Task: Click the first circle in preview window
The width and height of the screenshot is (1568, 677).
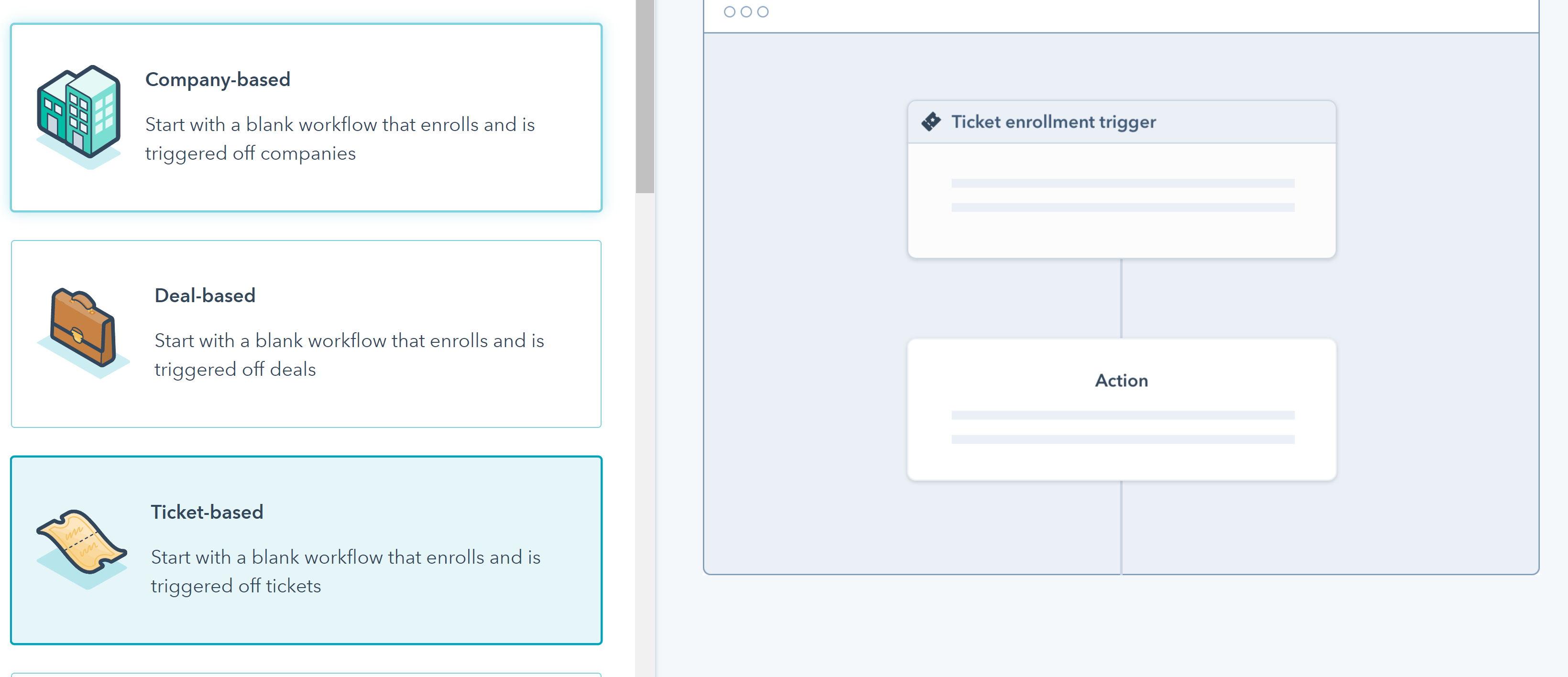Action: tap(729, 11)
